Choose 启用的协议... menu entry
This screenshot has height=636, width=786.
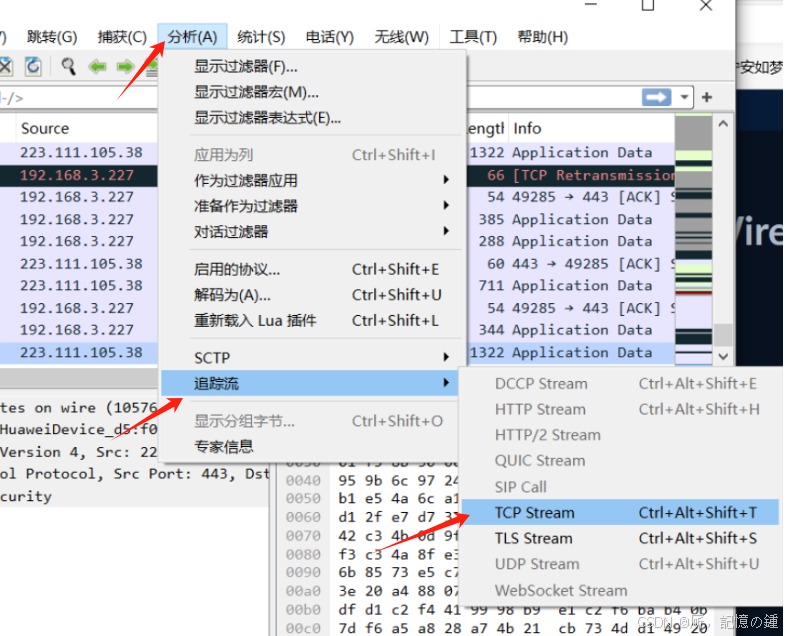click(x=312, y=270)
